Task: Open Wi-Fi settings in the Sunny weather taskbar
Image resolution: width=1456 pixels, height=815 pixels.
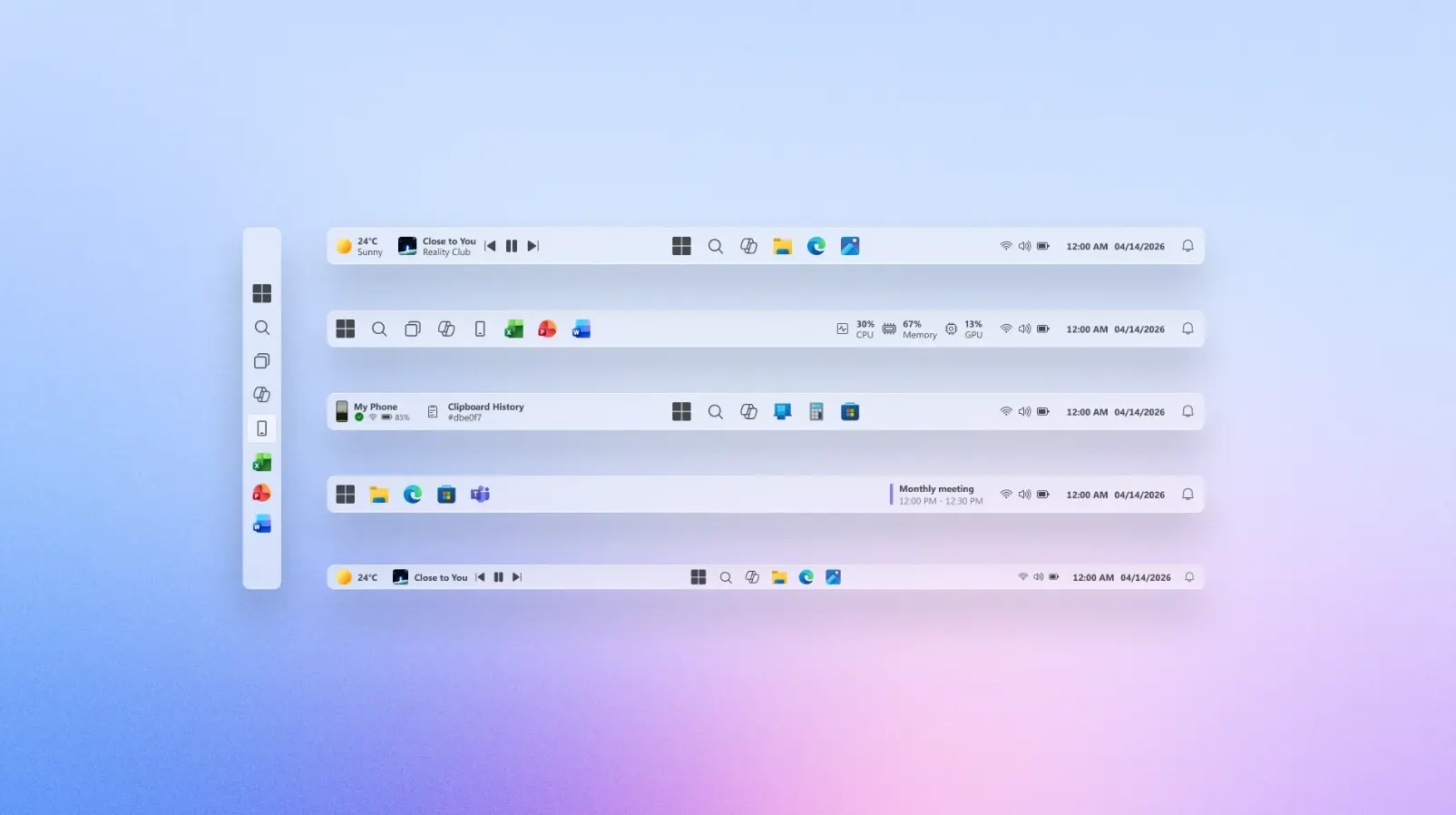Action: point(1006,246)
